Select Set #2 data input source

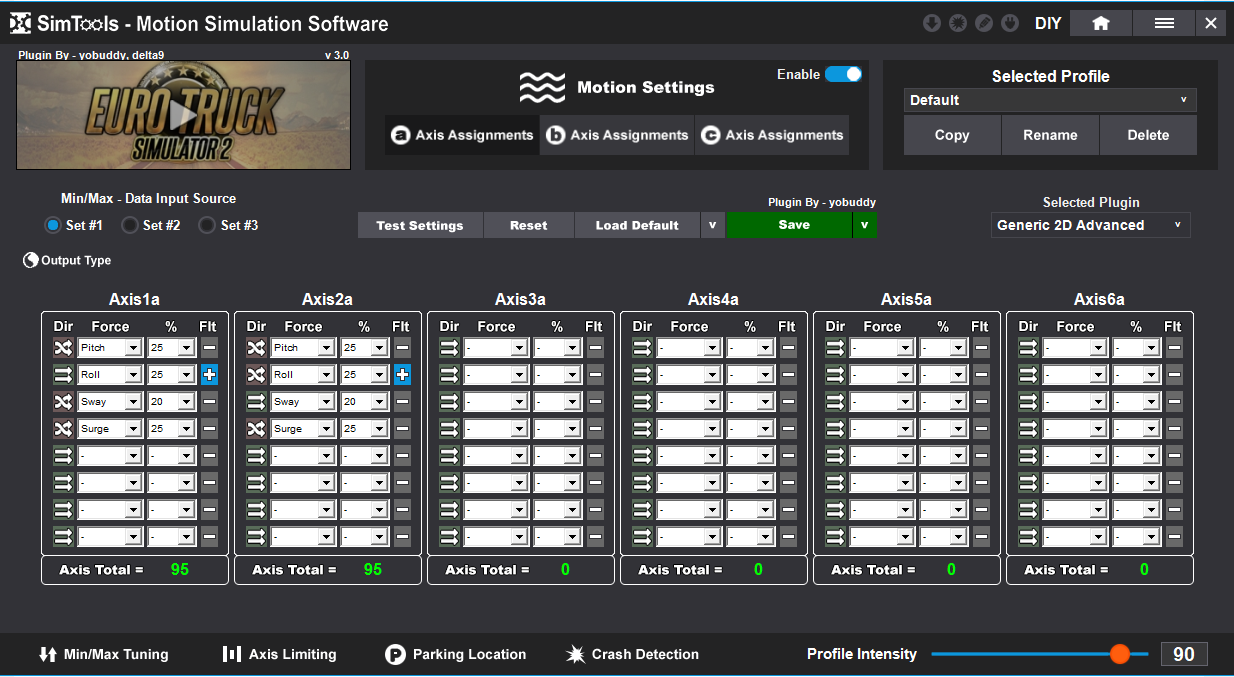click(129, 225)
